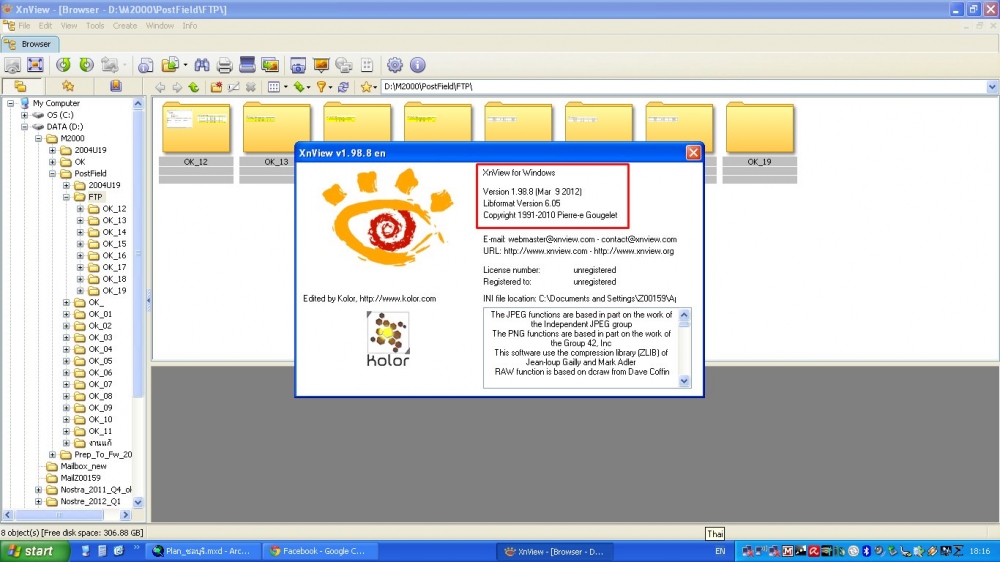Click the Slide show toolbar icon
The image size is (1000, 562).
pos(321,64)
